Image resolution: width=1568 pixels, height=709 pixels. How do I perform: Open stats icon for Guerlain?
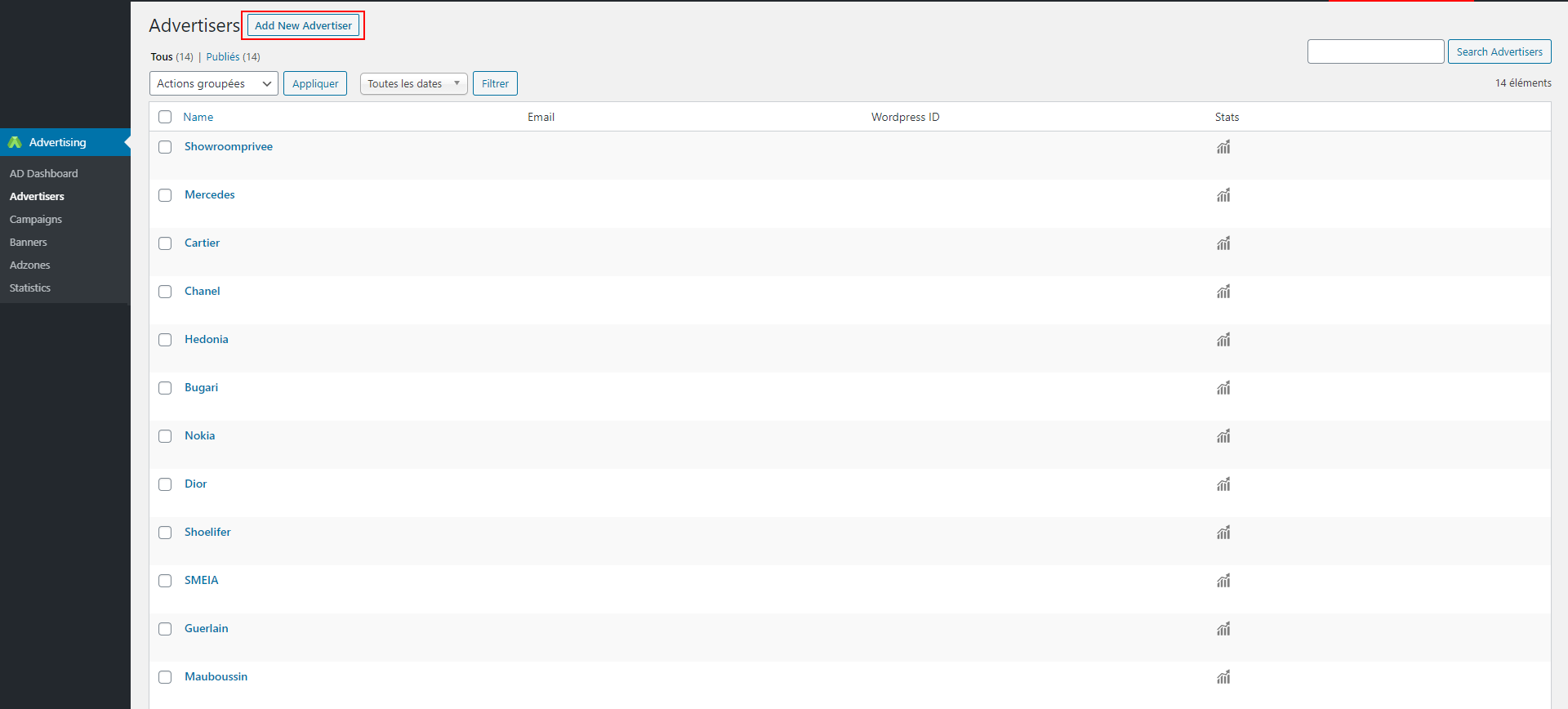point(1223,629)
